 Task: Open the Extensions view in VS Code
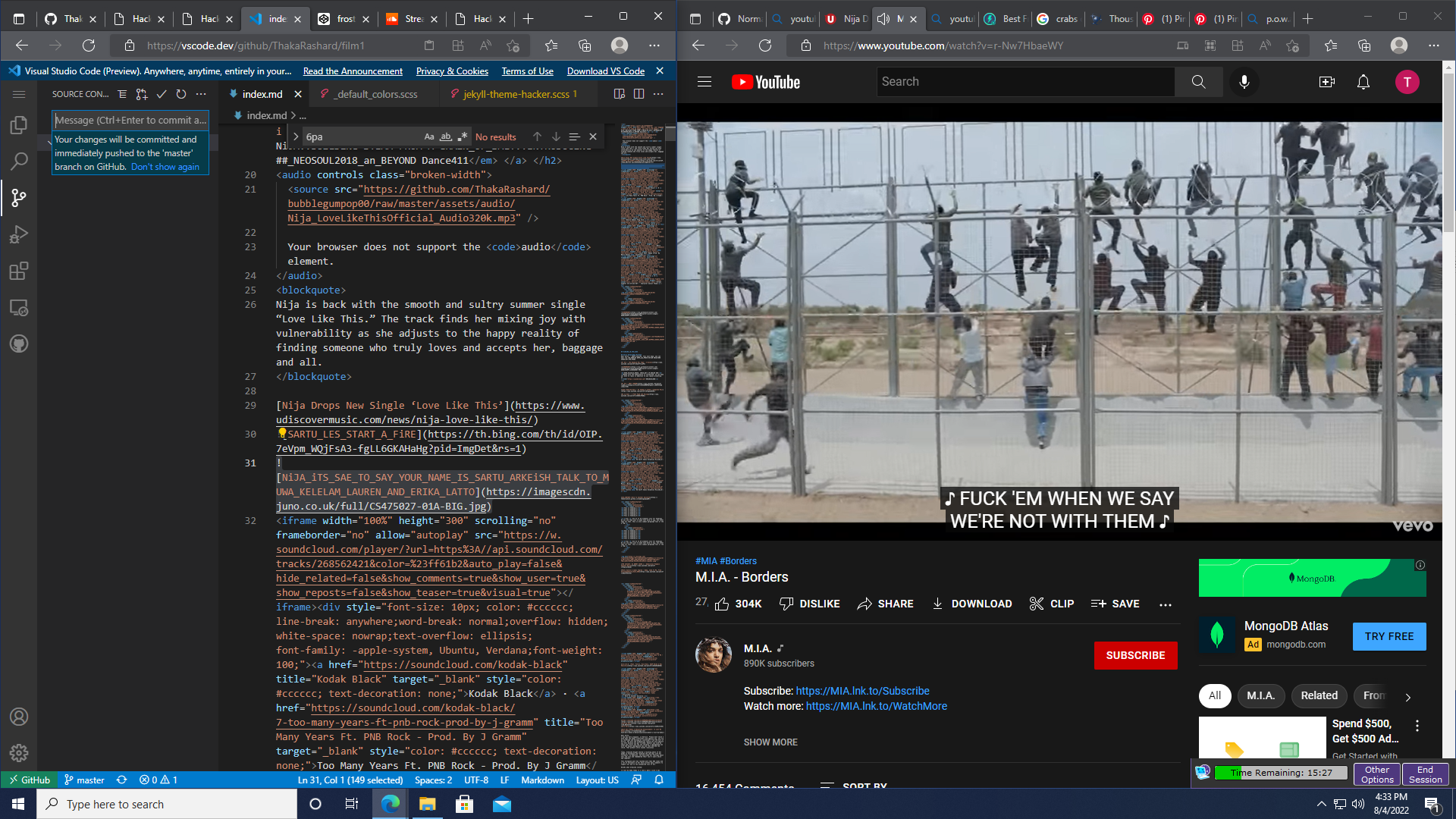19,271
